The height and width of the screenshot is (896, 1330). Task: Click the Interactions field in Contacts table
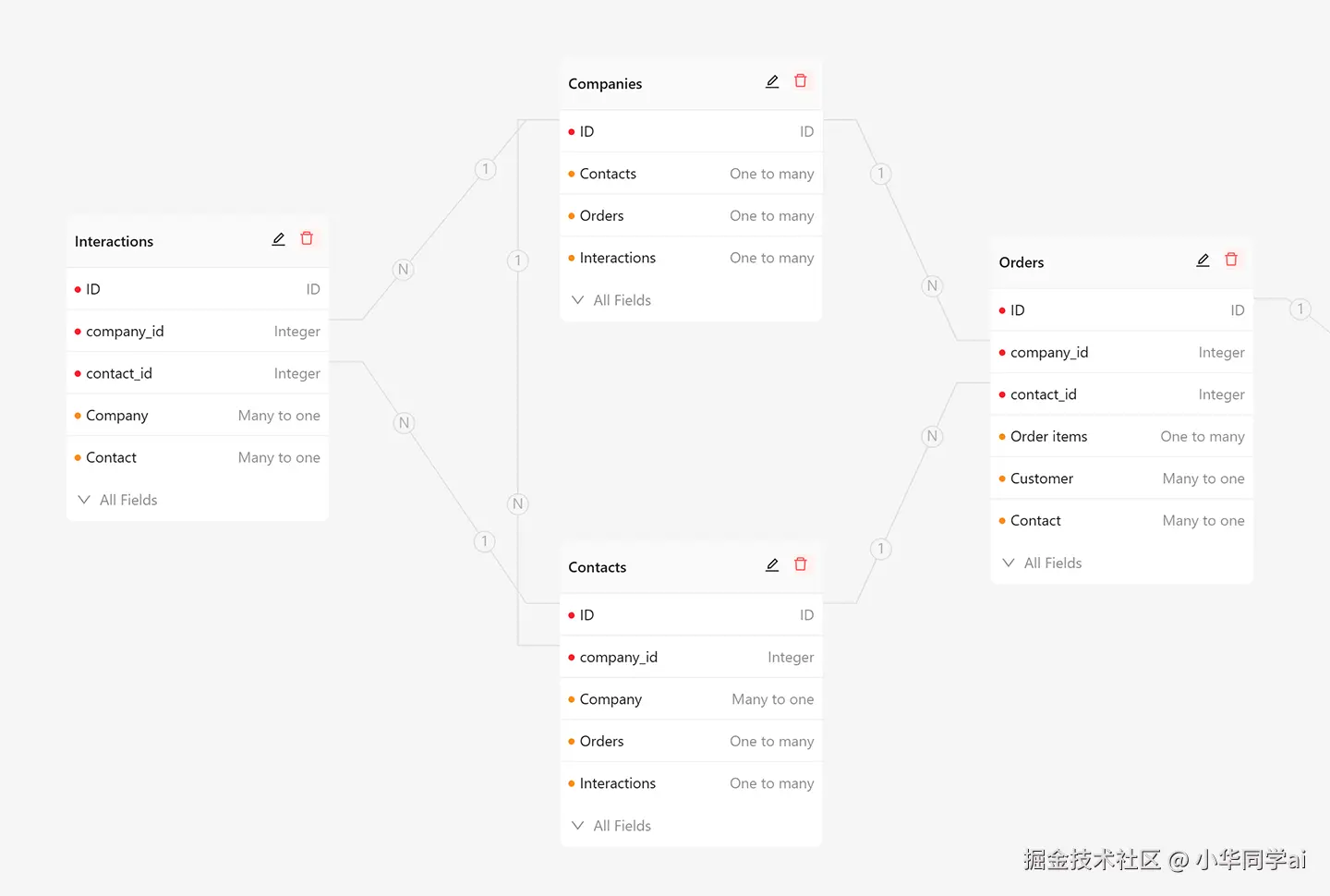617,783
